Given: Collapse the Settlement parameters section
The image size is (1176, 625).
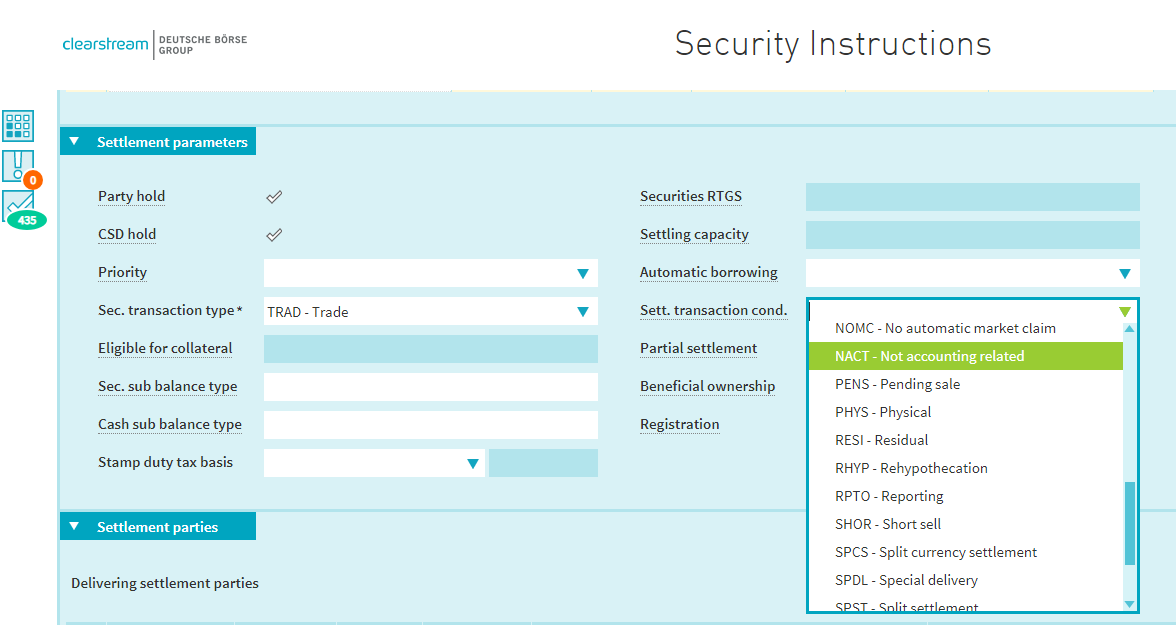Looking at the screenshot, I should (74, 142).
